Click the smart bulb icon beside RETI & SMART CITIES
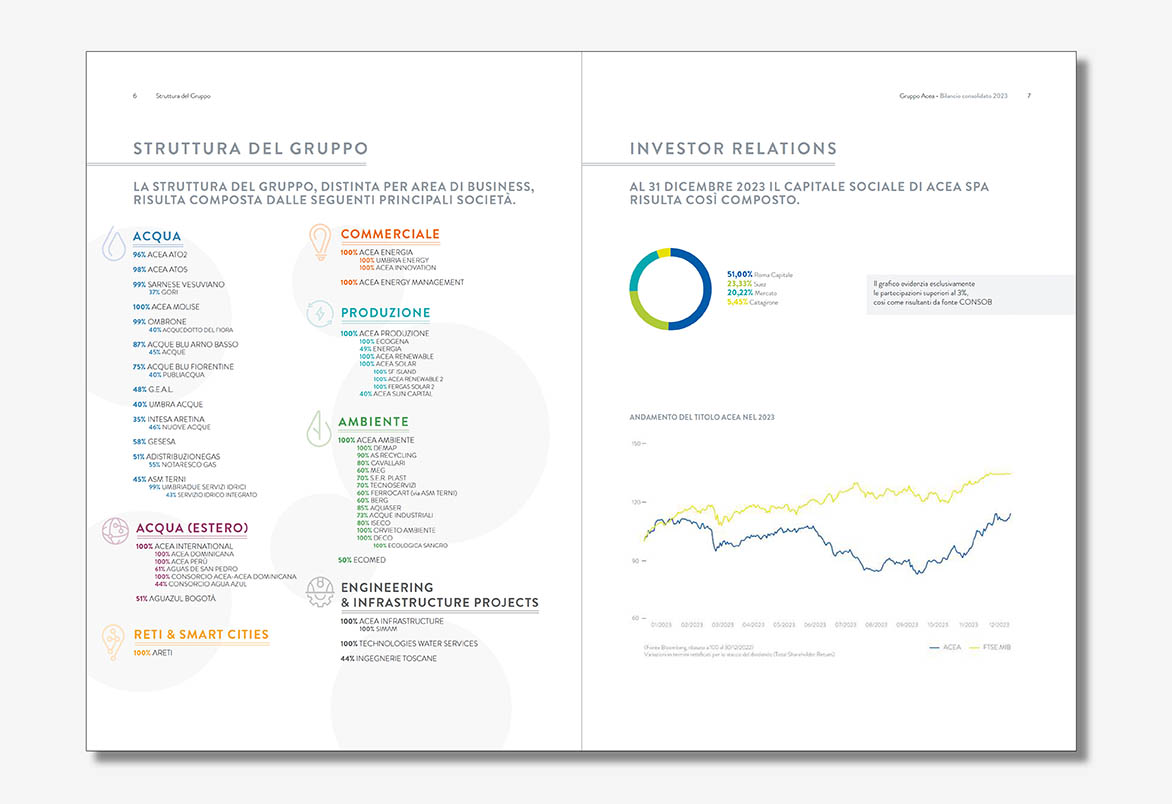1172x804 pixels. pyautogui.click(x=113, y=643)
